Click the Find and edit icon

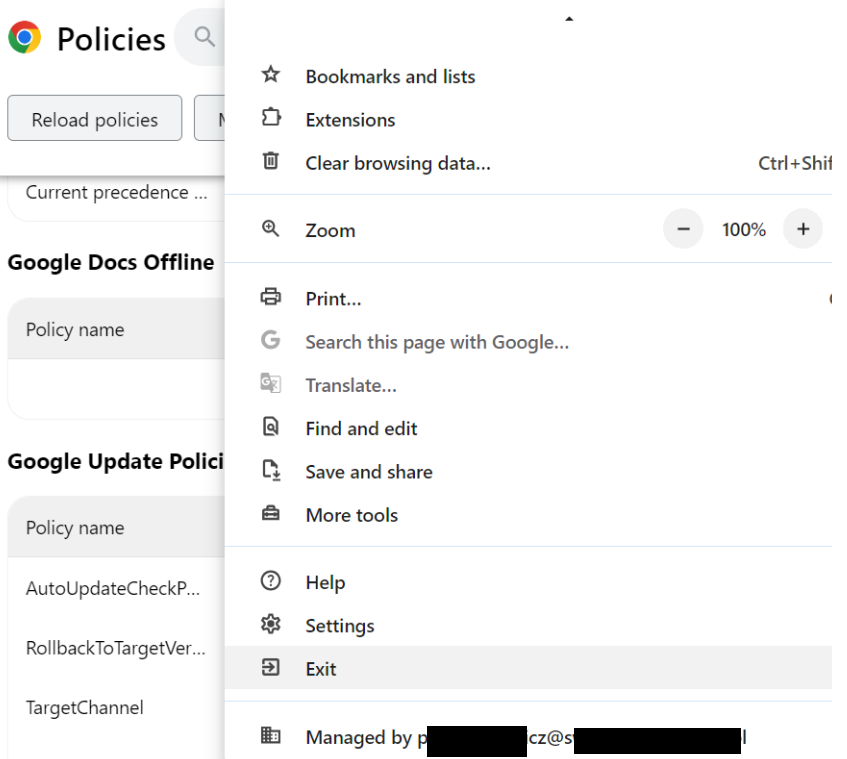(271, 427)
